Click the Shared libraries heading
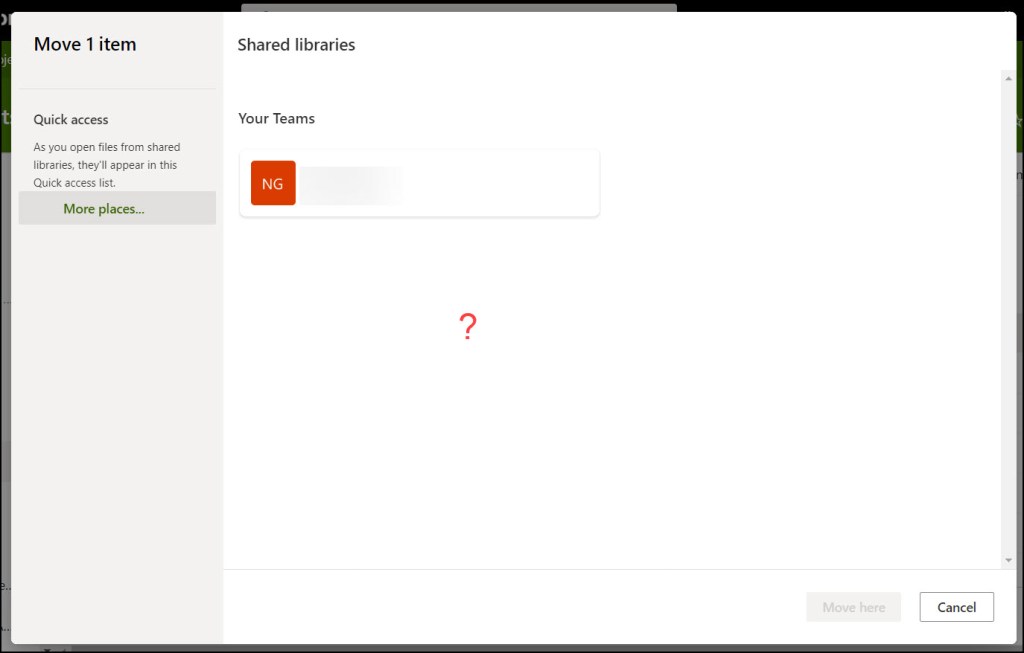The height and width of the screenshot is (653, 1024). tap(296, 45)
